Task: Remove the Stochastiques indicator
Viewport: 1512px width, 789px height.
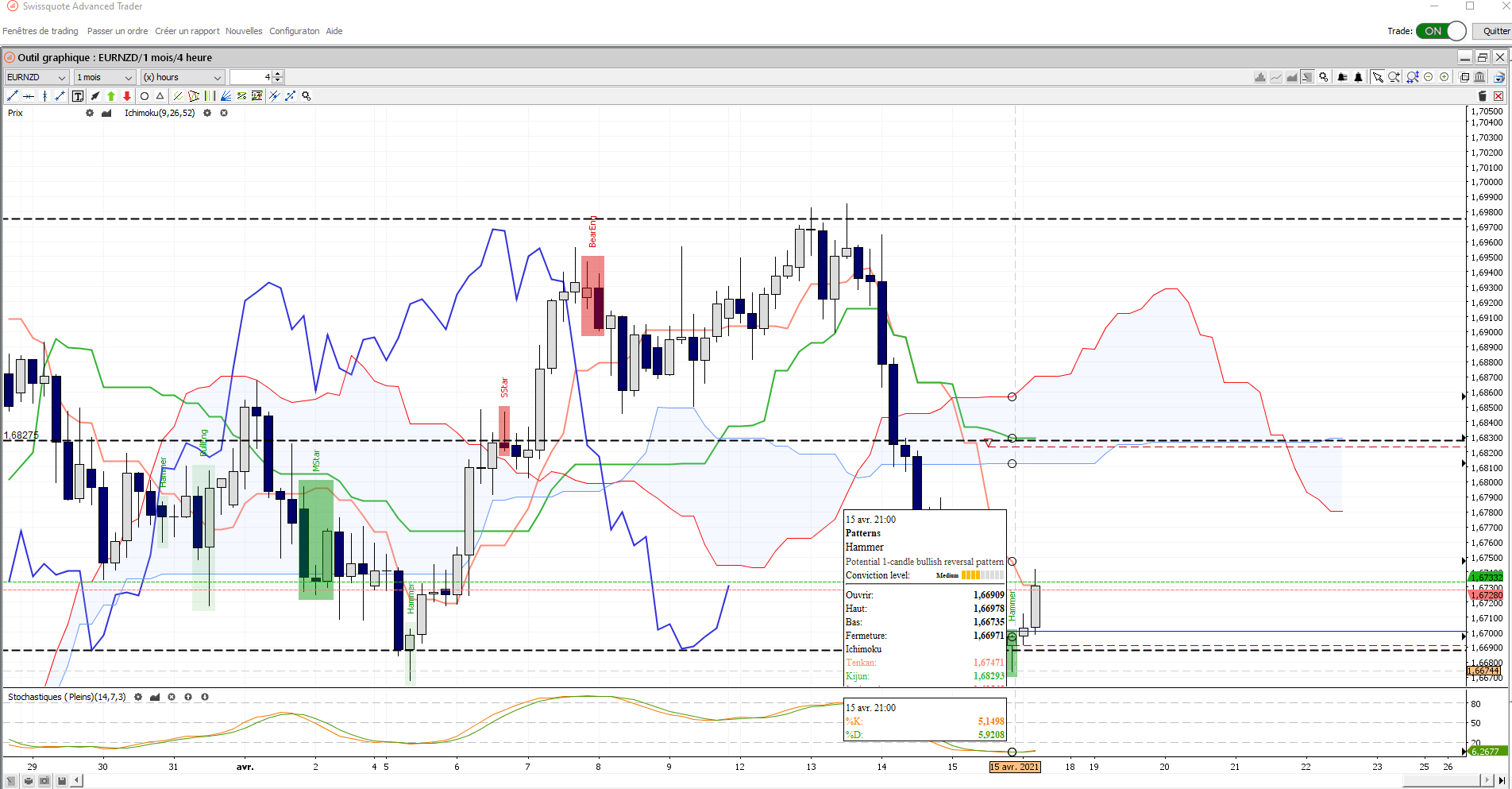Action: [x=172, y=697]
